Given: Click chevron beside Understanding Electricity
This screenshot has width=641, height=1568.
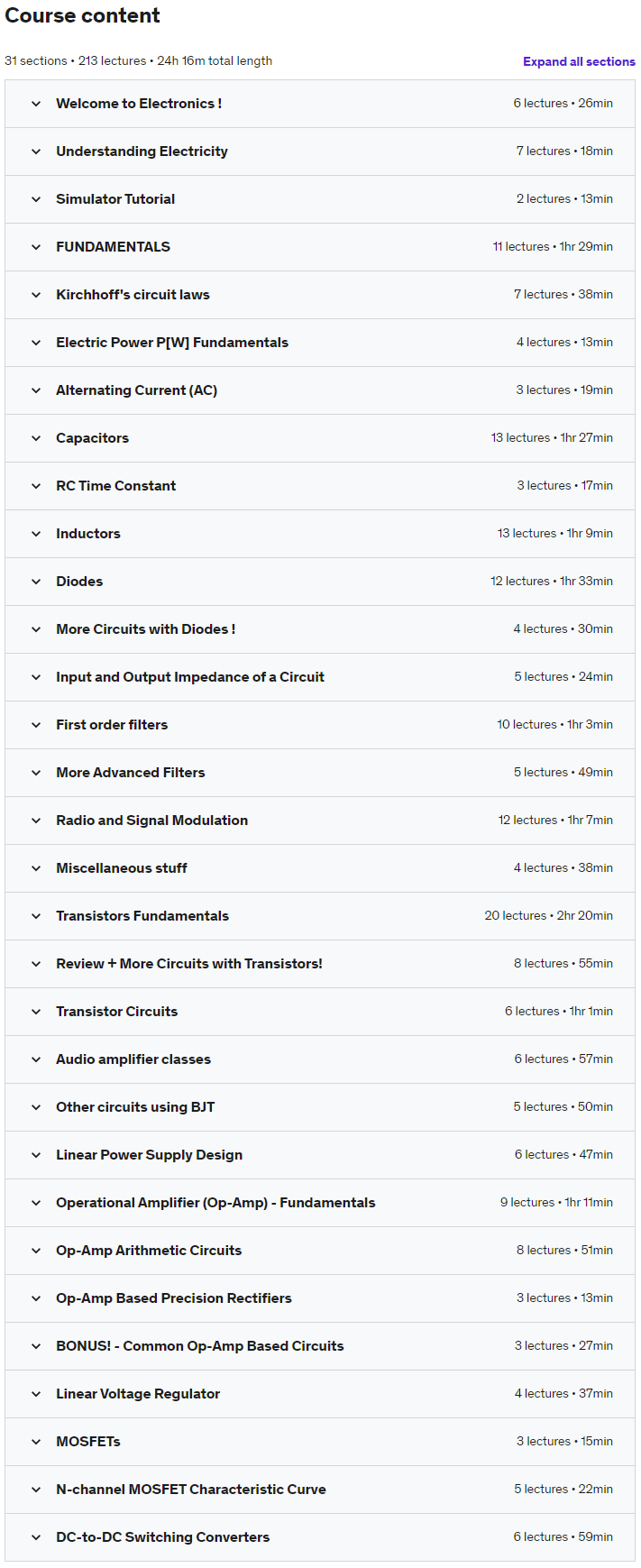Looking at the screenshot, I should 36,151.
